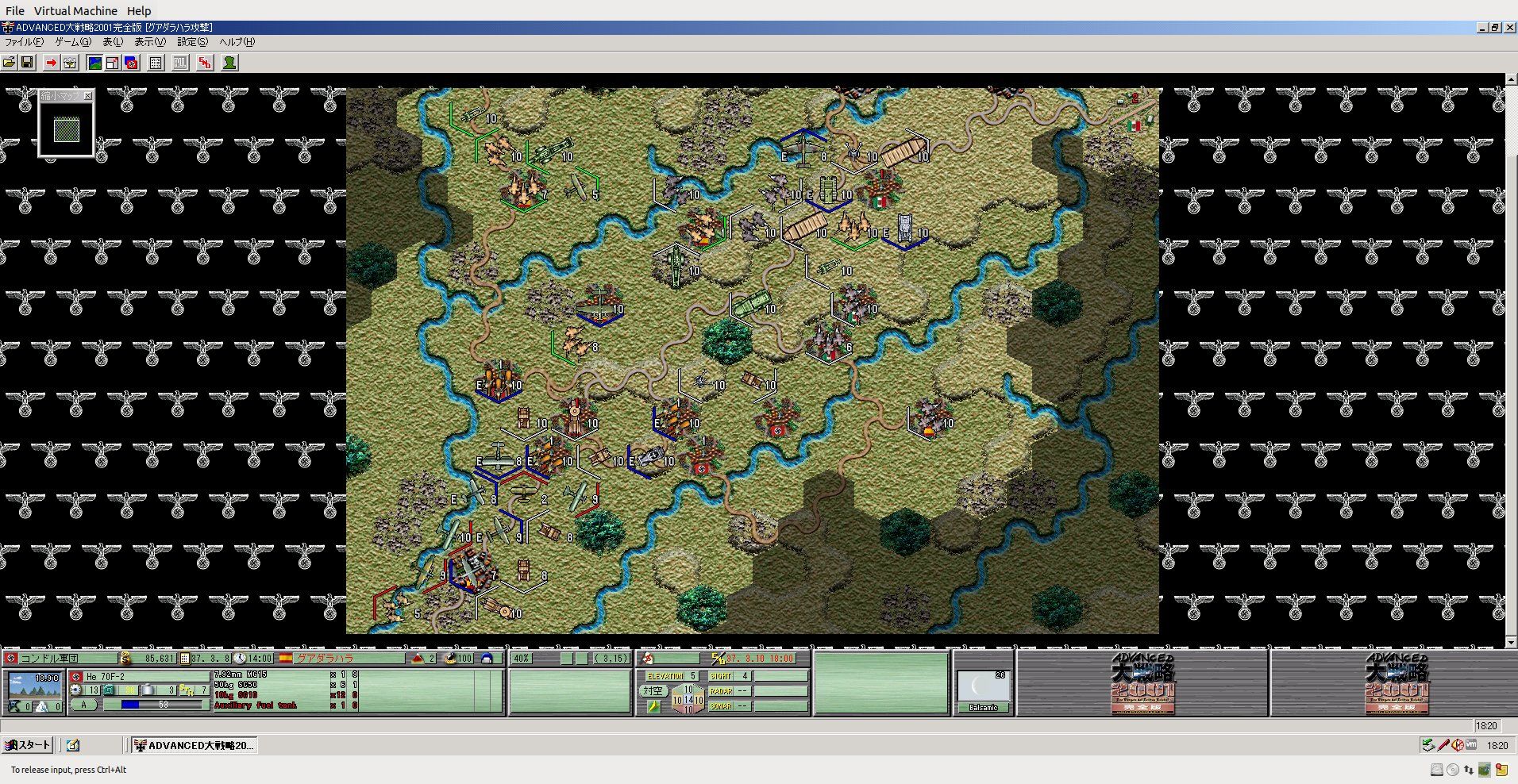Click the RADAR label

pyautogui.click(x=721, y=691)
